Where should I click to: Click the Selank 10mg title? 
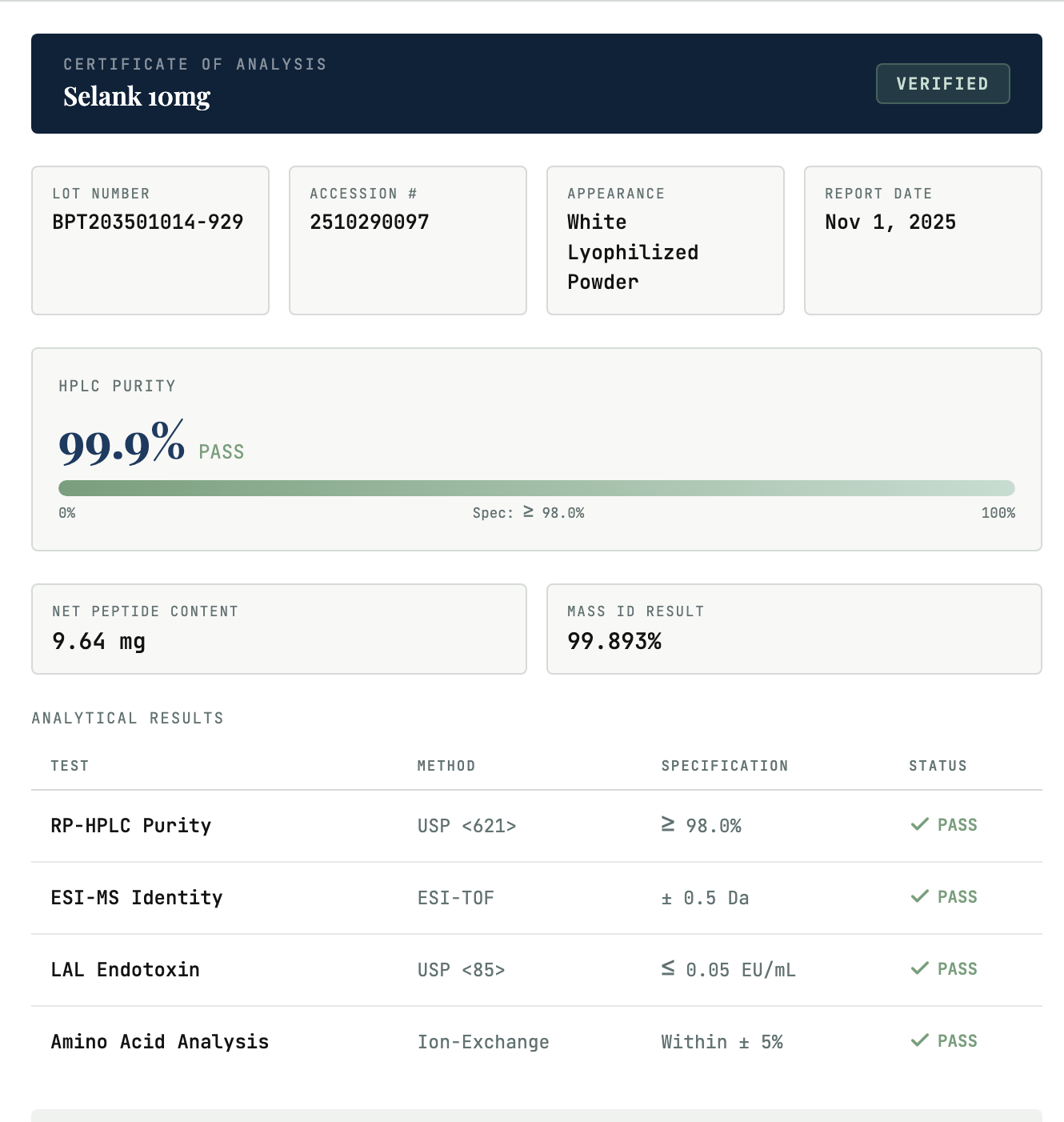pyautogui.click(x=137, y=97)
